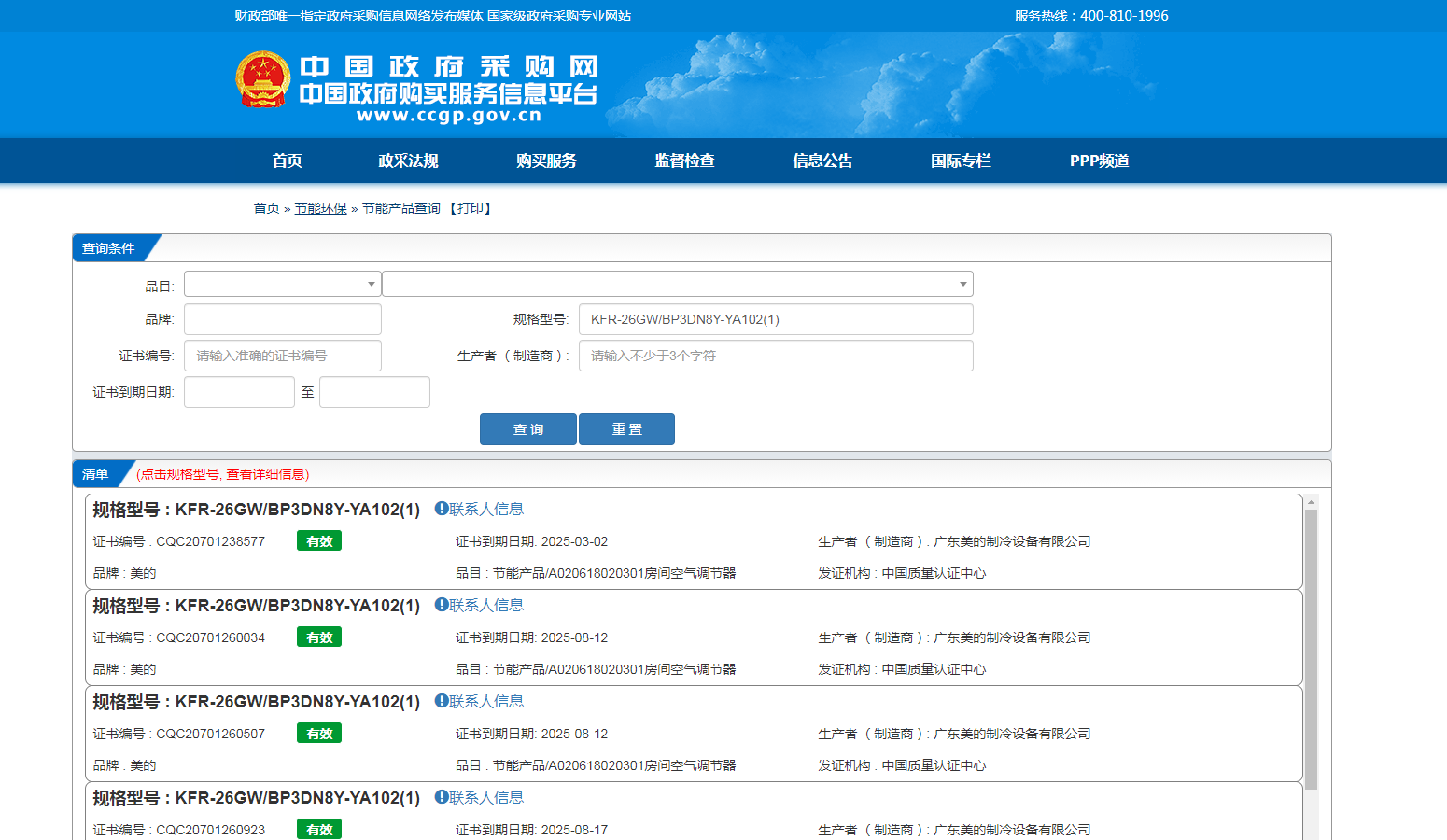This screenshot has width=1447, height=840.
Task: Click the www.ccgp.gov.cn site URL text
Action: pos(449,116)
